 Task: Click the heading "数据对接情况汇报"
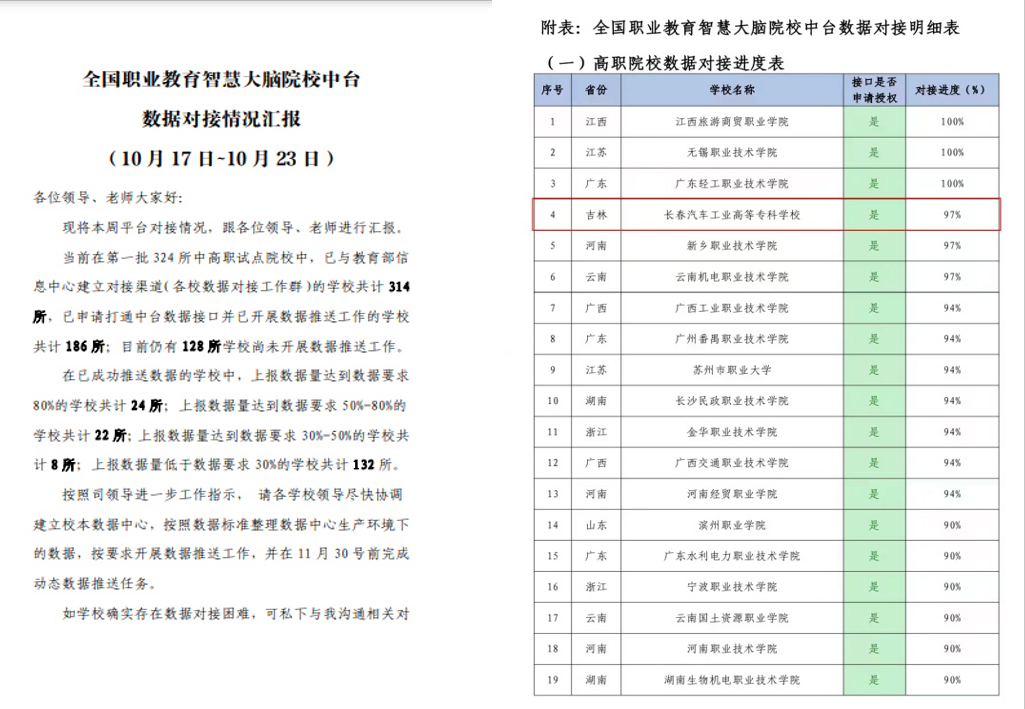(221, 118)
